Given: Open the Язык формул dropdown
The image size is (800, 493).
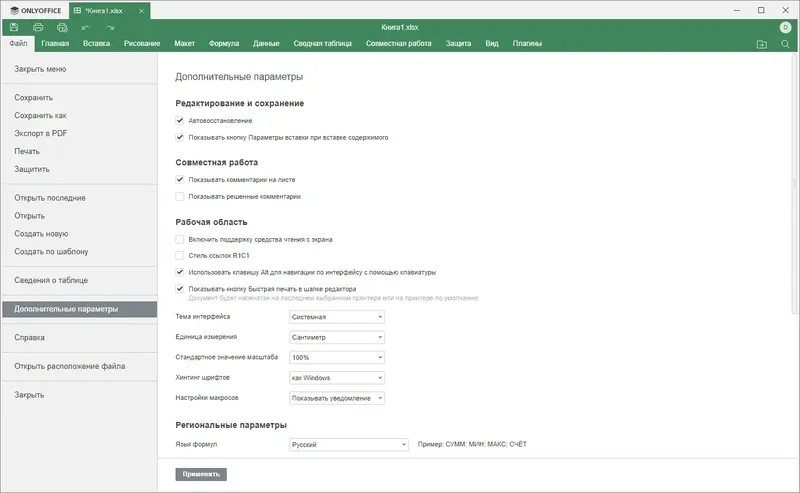Looking at the screenshot, I should (x=349, y=445).
